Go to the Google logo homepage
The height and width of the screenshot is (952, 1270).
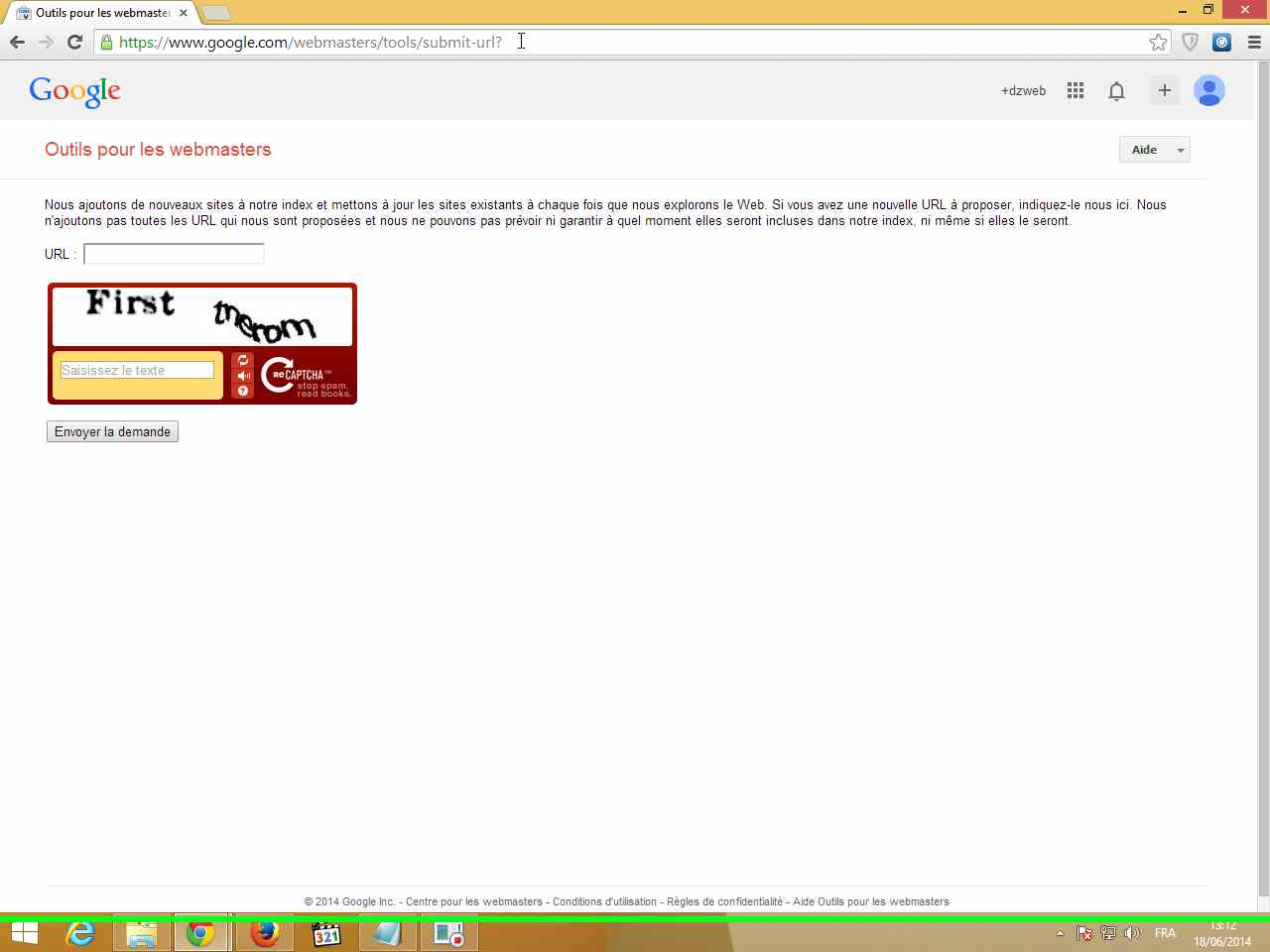pyautogui.click(x=75, y=91)
